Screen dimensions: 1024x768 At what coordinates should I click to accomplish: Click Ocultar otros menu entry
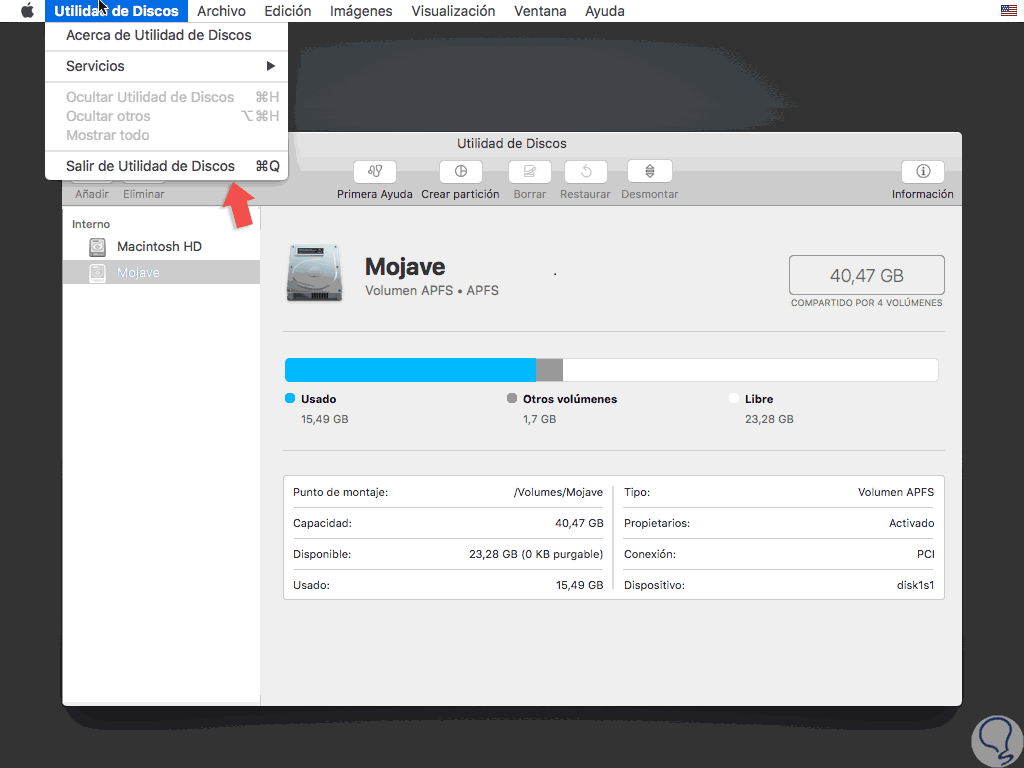click(x=167, y=116)
